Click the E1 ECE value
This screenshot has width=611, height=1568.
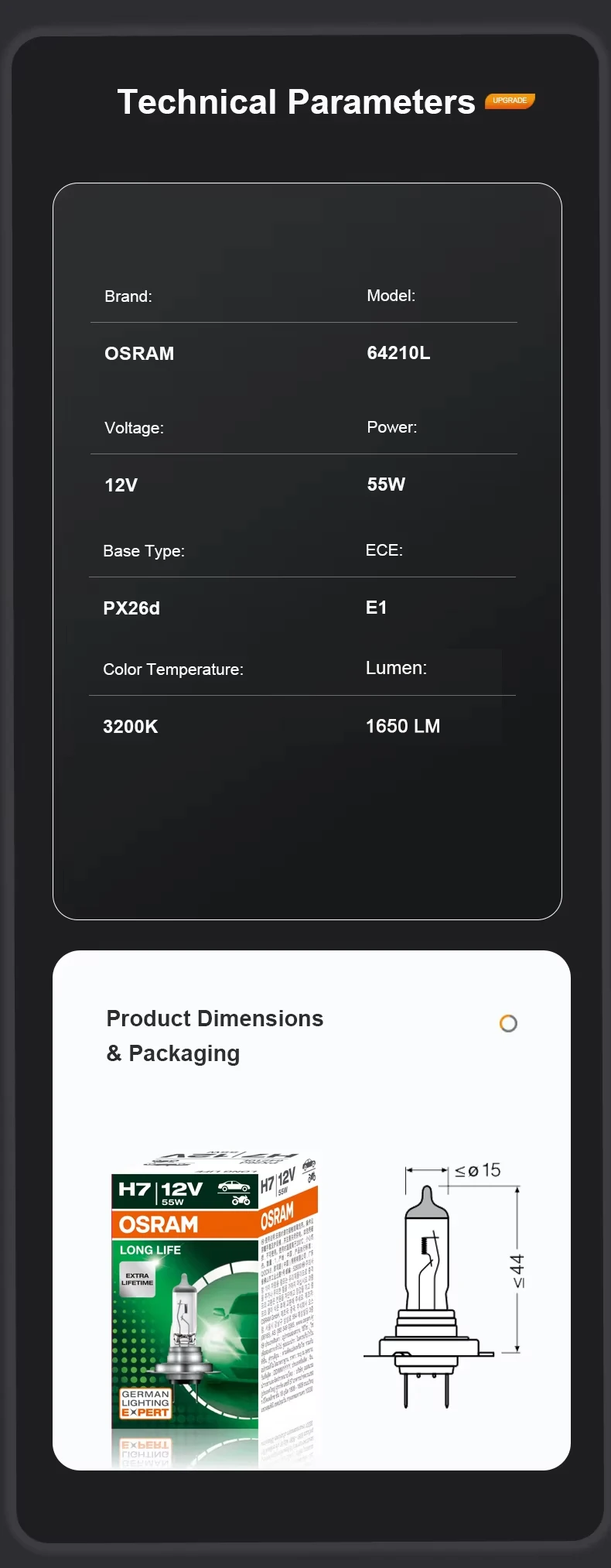(x=376, y=608)
